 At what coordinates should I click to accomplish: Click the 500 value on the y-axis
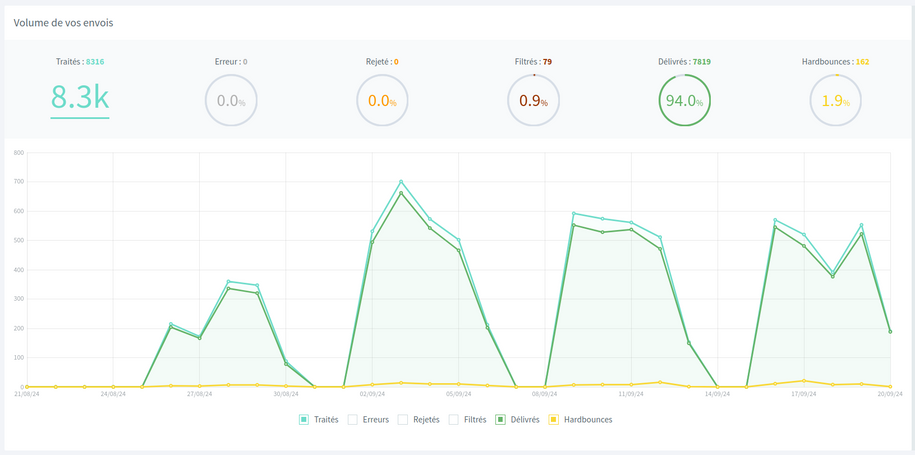point(18,240)
